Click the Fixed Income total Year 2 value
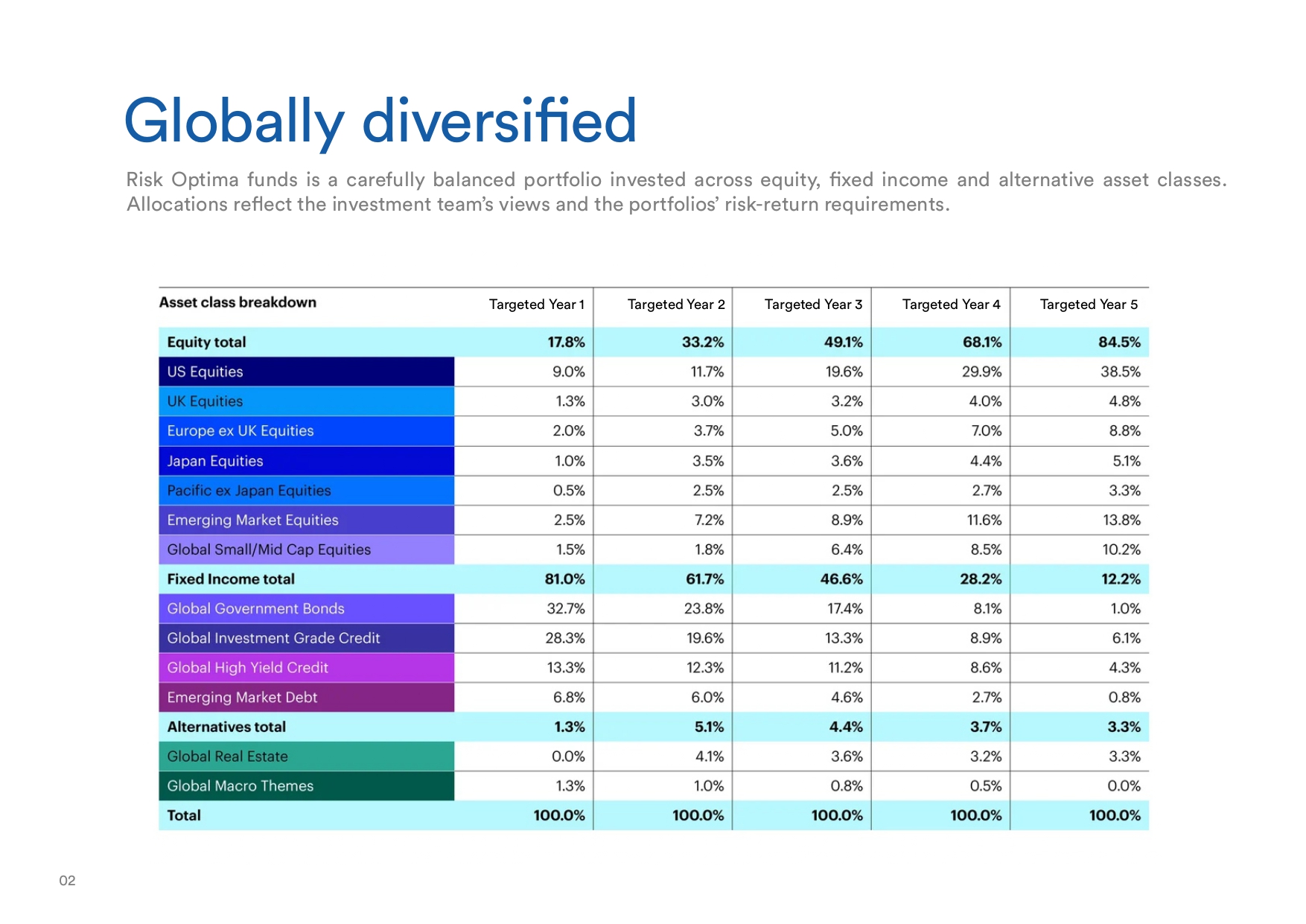This screenshot has width=1306, height=924. [704, 579]
